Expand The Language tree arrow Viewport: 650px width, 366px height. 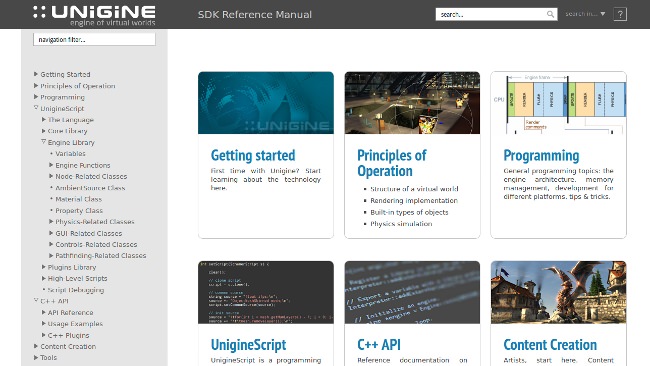pyautogui.click(x=44, y=119)
